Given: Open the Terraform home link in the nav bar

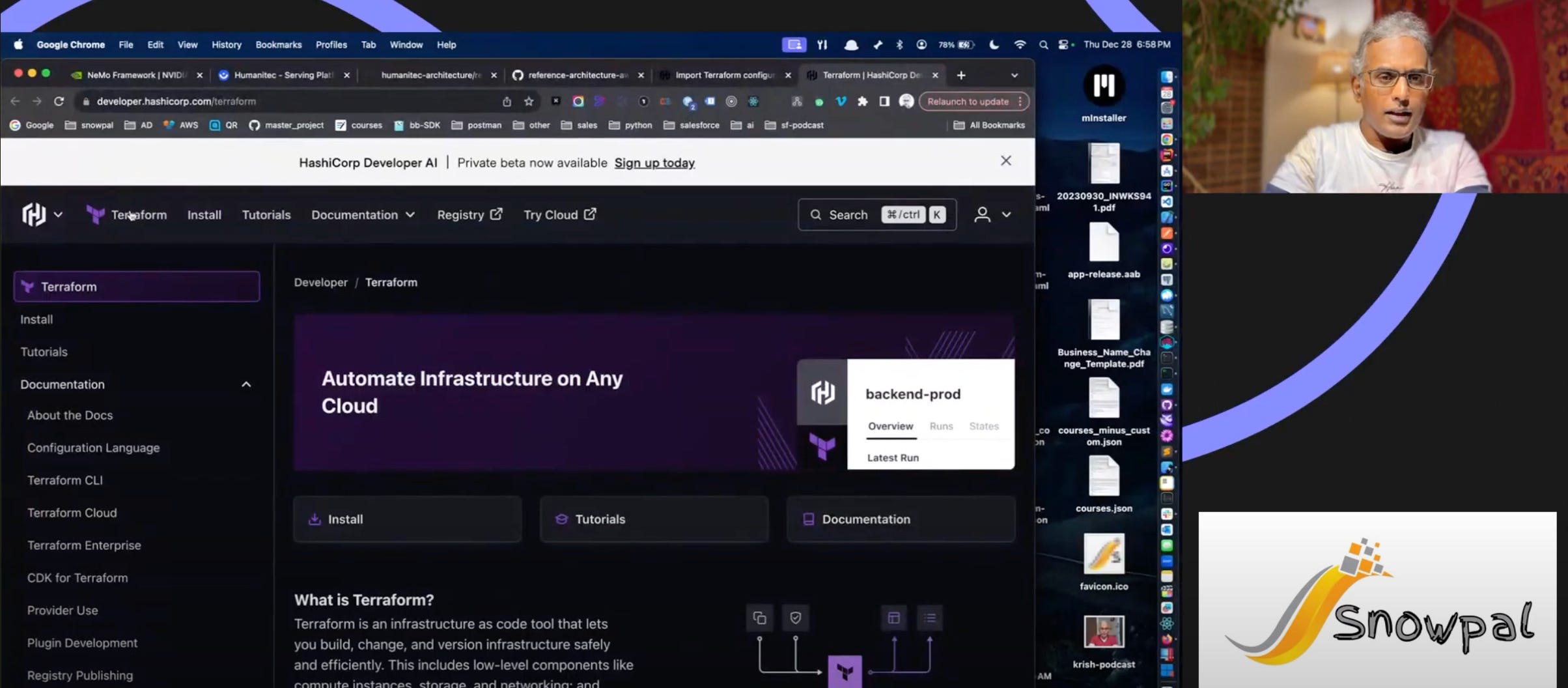Looking at the screenshot, I should click(127, 215).
